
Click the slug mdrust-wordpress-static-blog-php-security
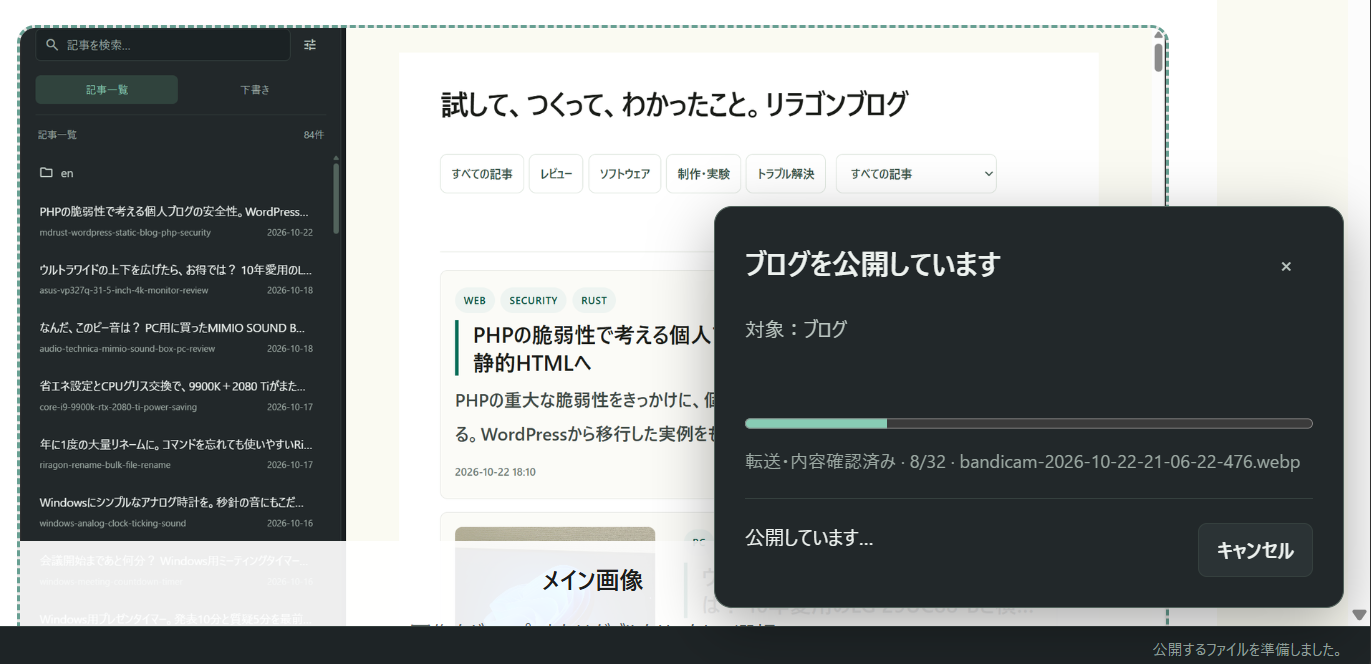(125, 233)
